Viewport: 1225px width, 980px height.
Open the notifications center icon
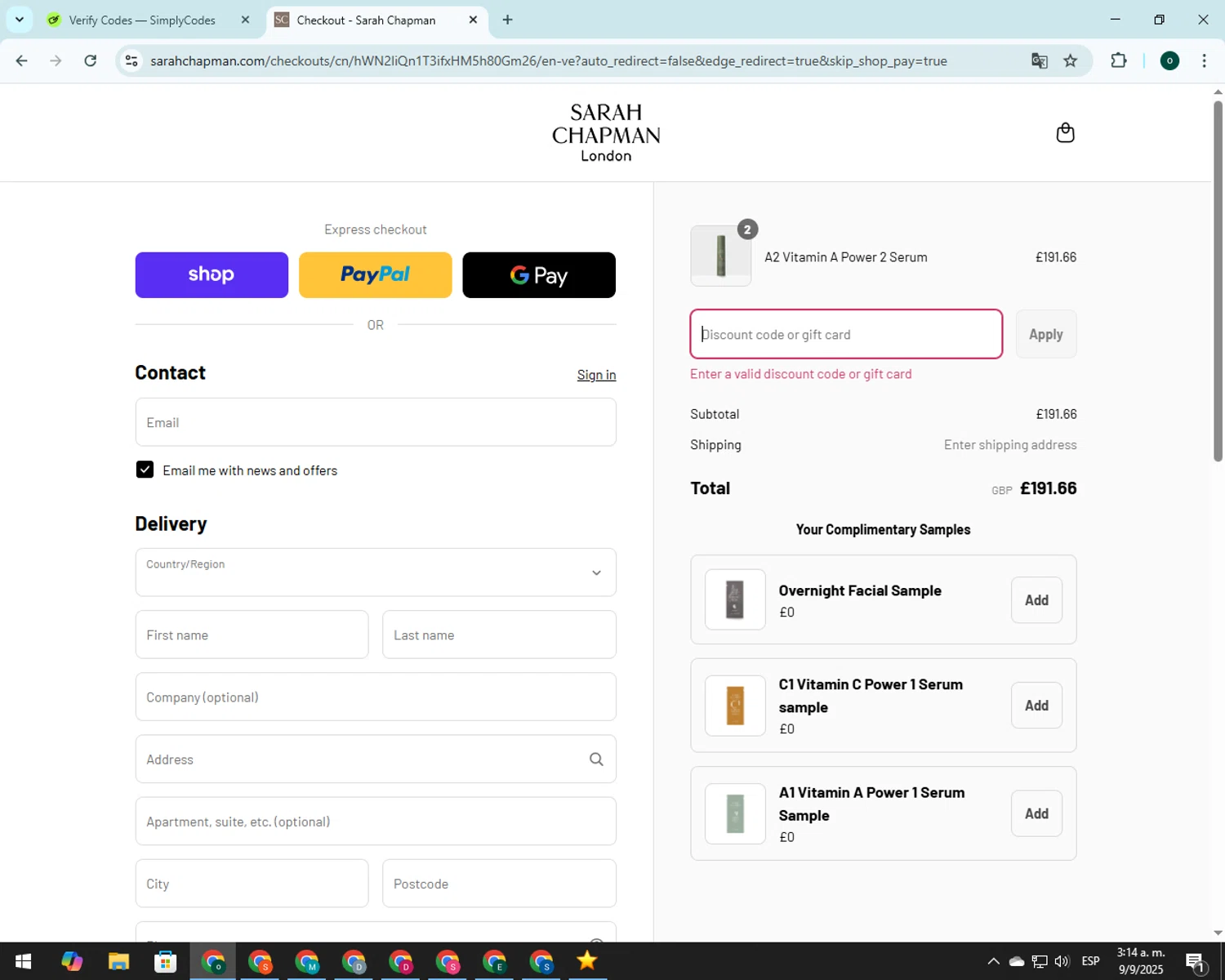point(1195,962)
